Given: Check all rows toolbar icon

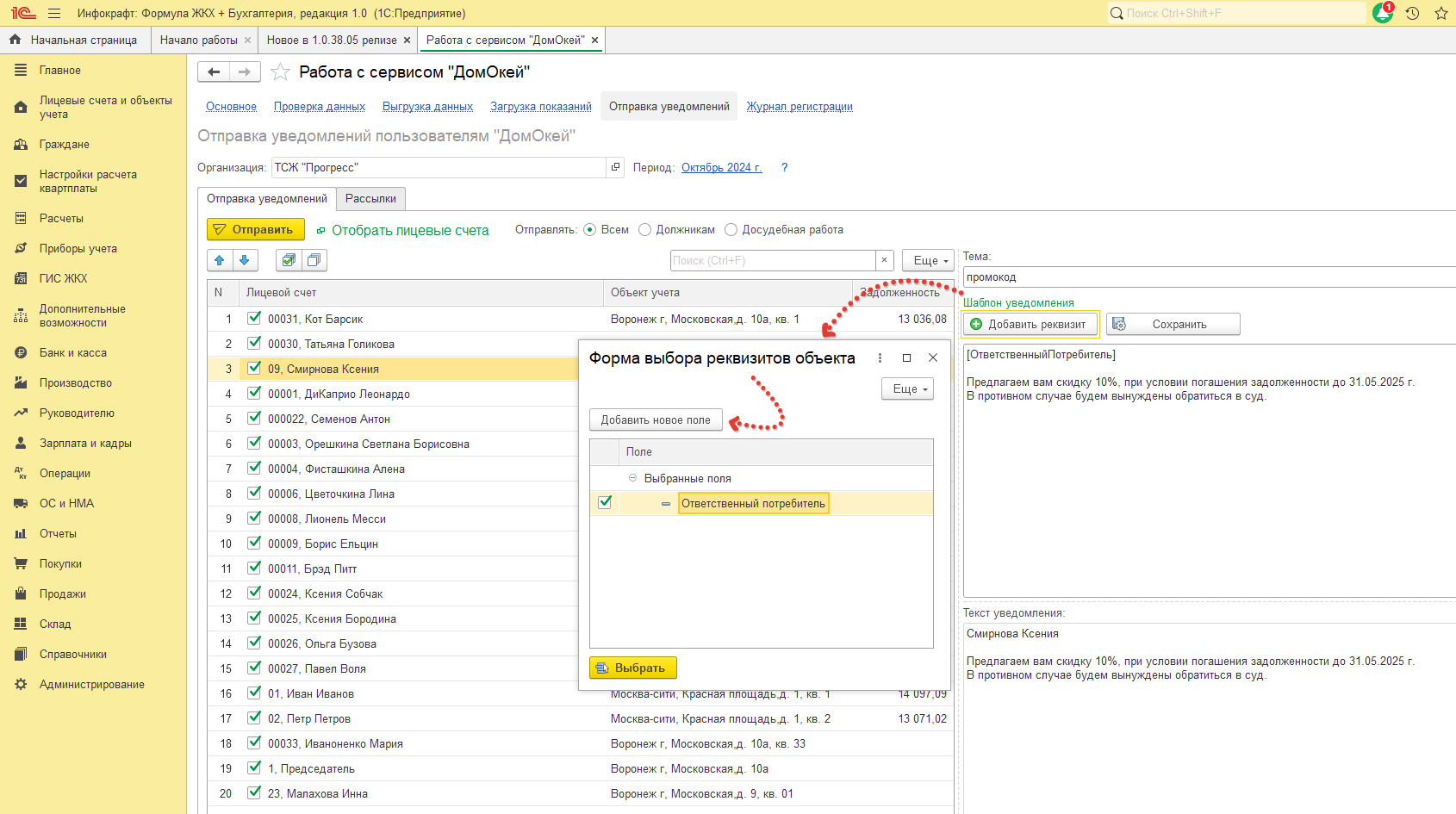Looking at the screenshot, I should click(289, 260).
